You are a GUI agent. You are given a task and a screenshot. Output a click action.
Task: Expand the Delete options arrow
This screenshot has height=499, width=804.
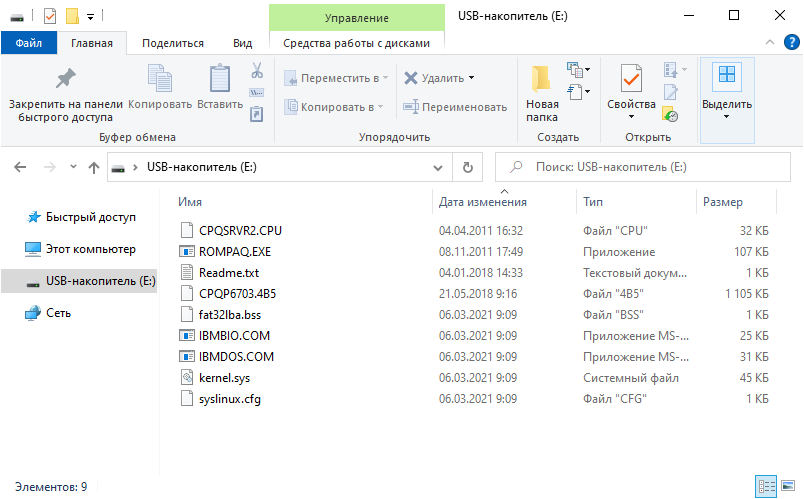[x=472, y=78]
